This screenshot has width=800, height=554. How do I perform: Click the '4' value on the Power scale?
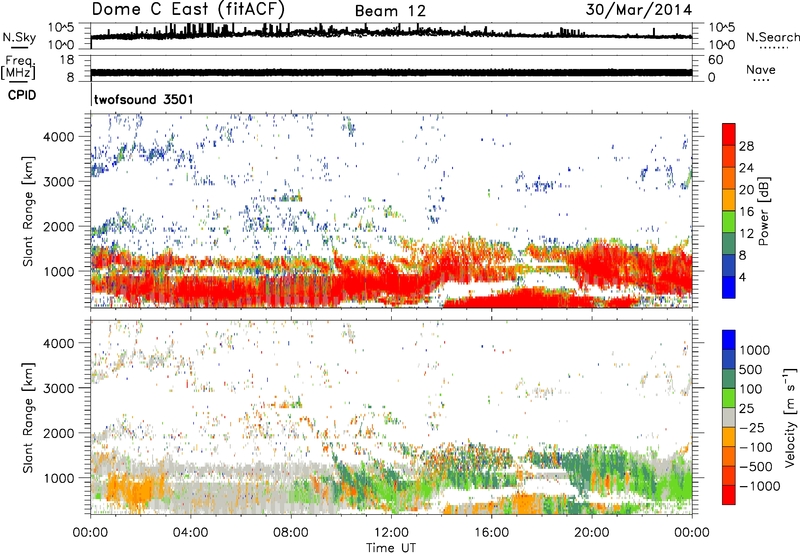(x=742, y=277)
